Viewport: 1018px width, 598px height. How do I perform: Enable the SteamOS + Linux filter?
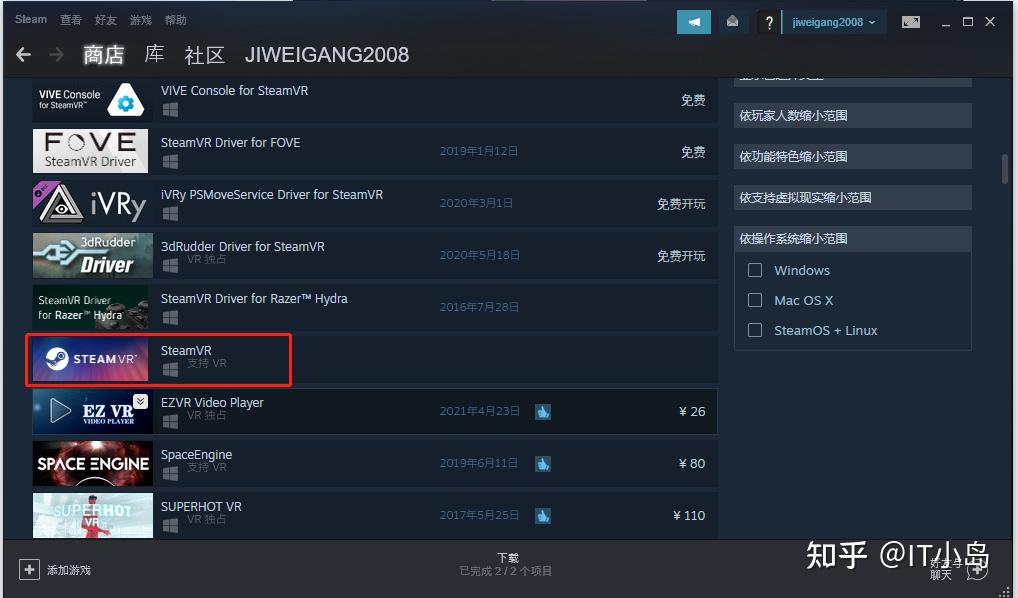tap(755, 330)
